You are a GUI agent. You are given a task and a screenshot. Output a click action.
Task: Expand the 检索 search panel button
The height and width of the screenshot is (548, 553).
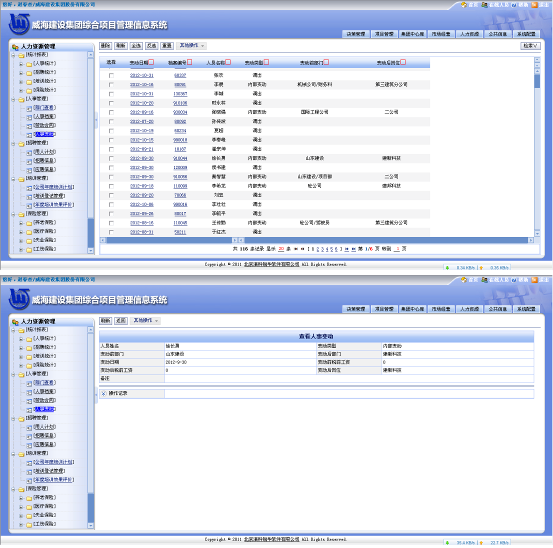530,46
